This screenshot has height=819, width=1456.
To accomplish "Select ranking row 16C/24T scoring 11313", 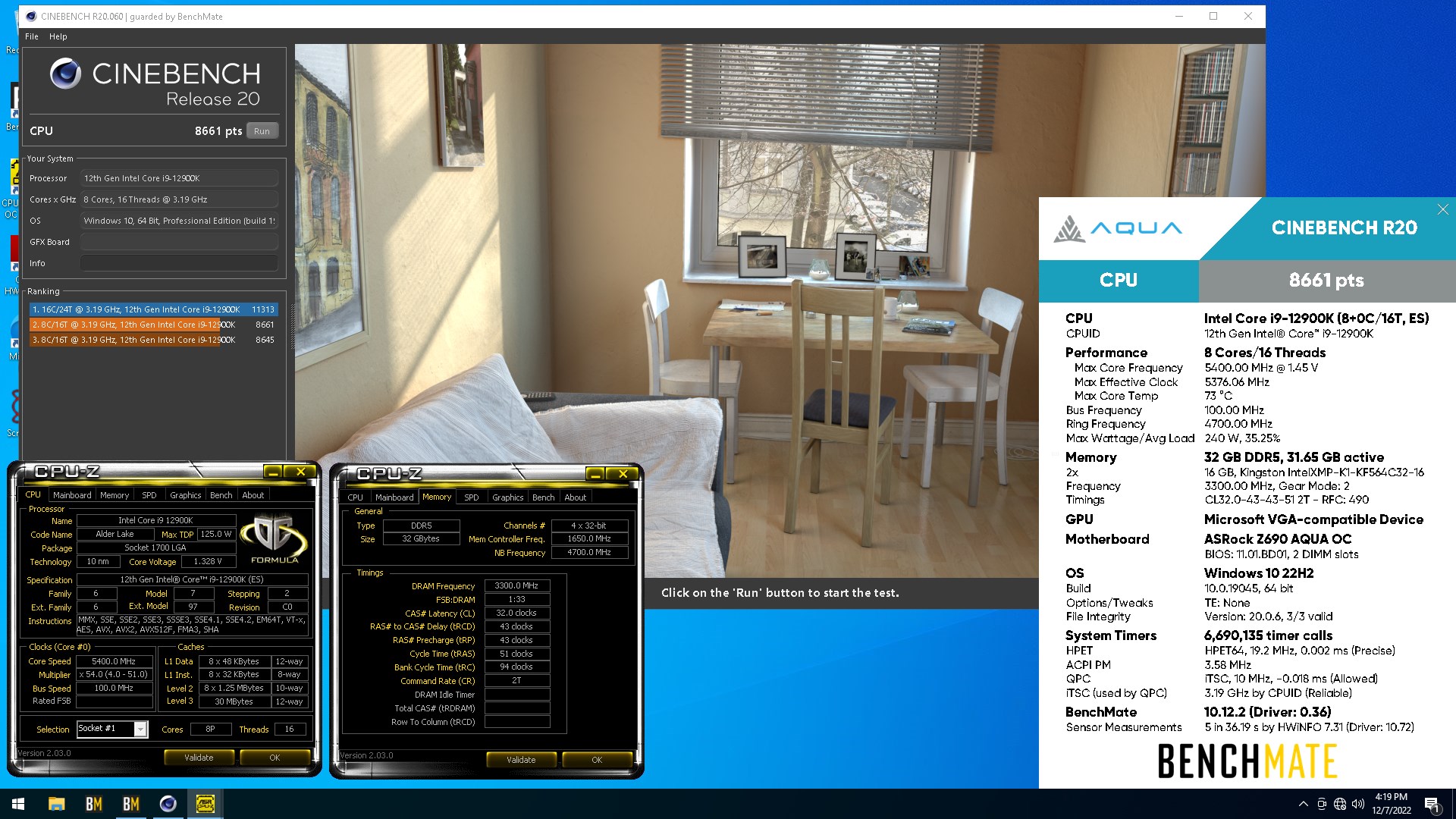I will coord(153,309).
